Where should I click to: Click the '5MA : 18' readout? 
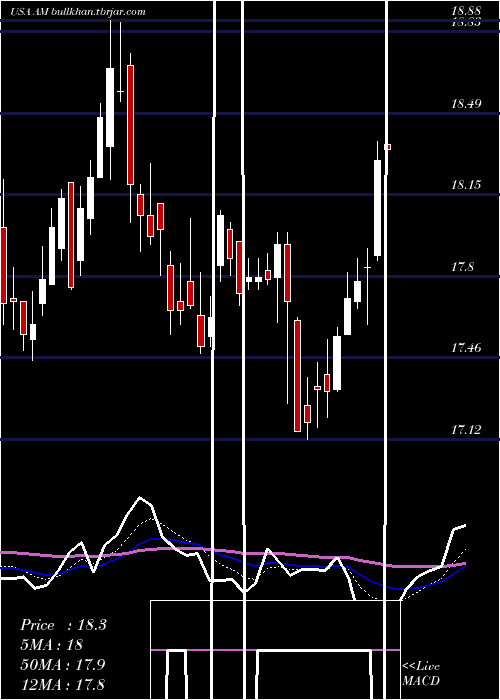(51, 645)
